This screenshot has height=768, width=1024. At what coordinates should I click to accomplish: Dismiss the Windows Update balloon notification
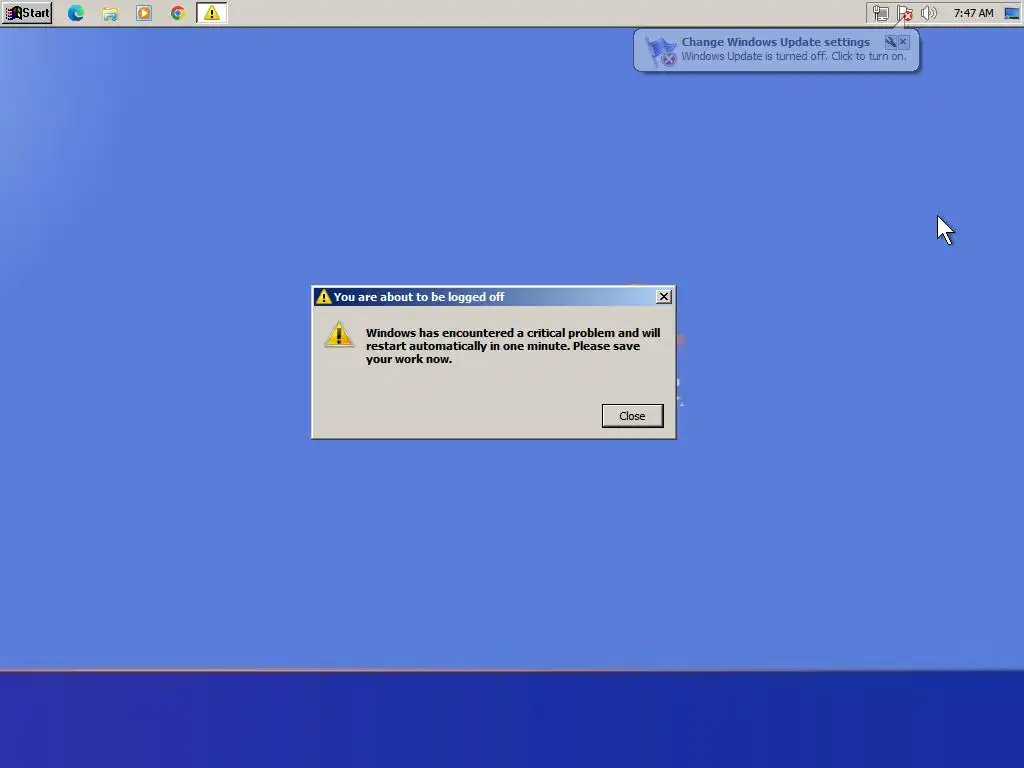(903, 42)
